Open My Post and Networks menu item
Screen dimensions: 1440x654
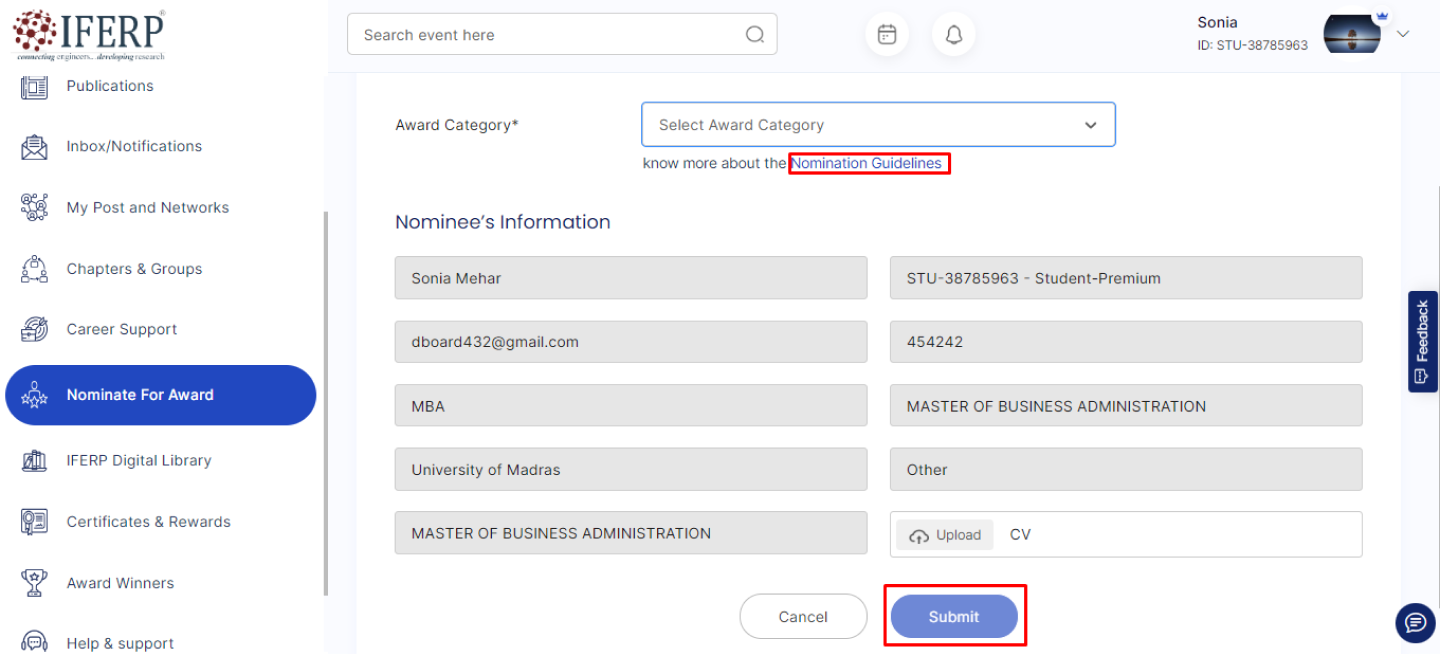[x=147, y=208]
